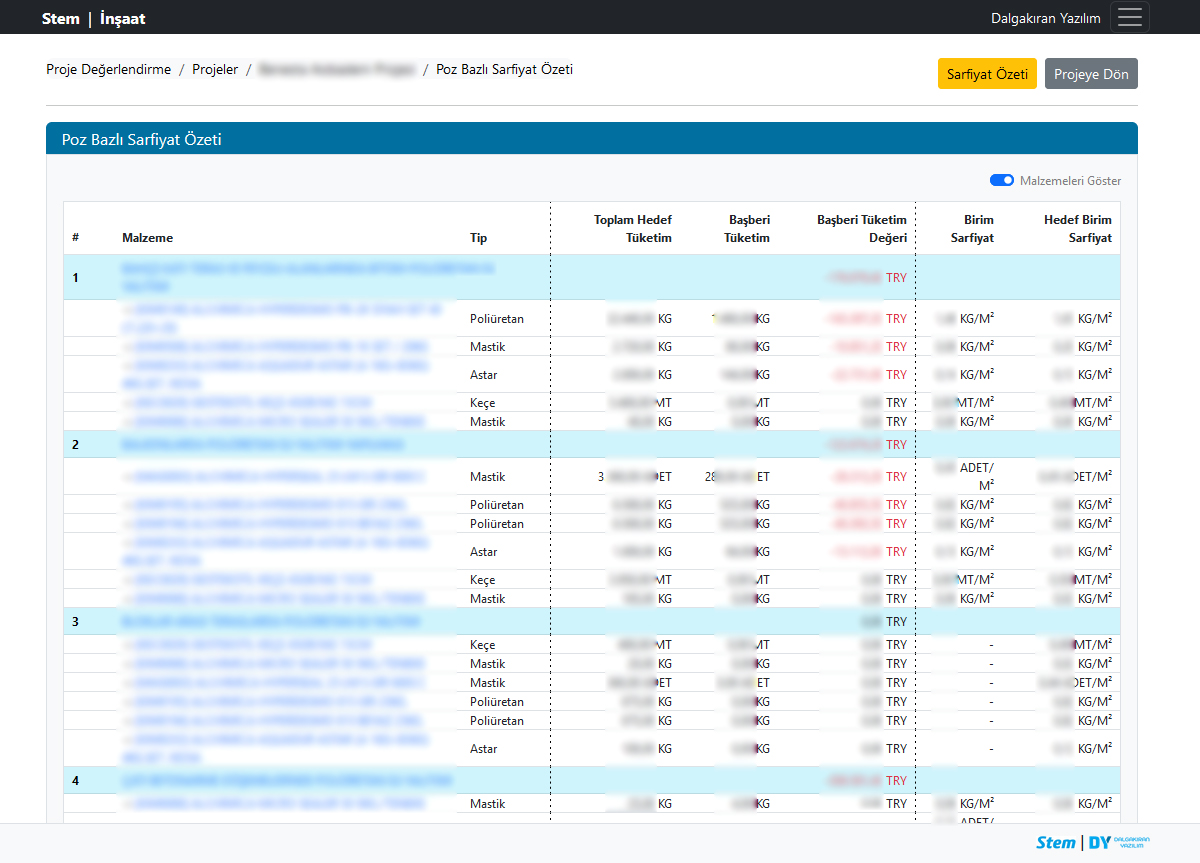
Task: Click the Başberi Tüketim Değeri column header
Action: (861, 229)
